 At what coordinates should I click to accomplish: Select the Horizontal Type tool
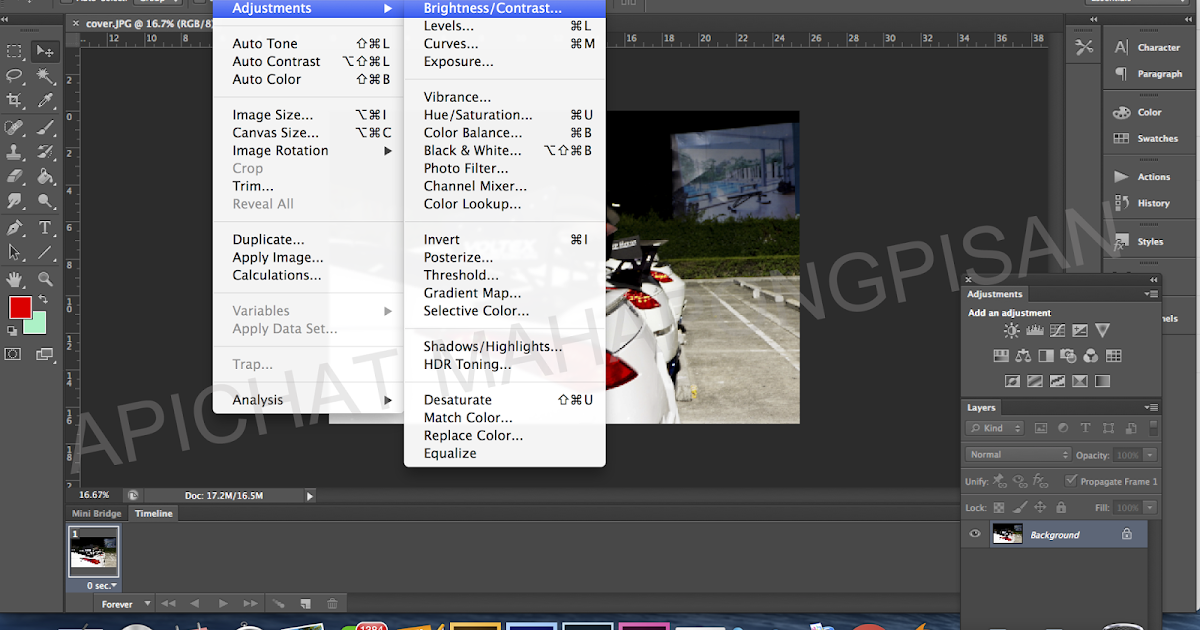click(x=45, y=229)
